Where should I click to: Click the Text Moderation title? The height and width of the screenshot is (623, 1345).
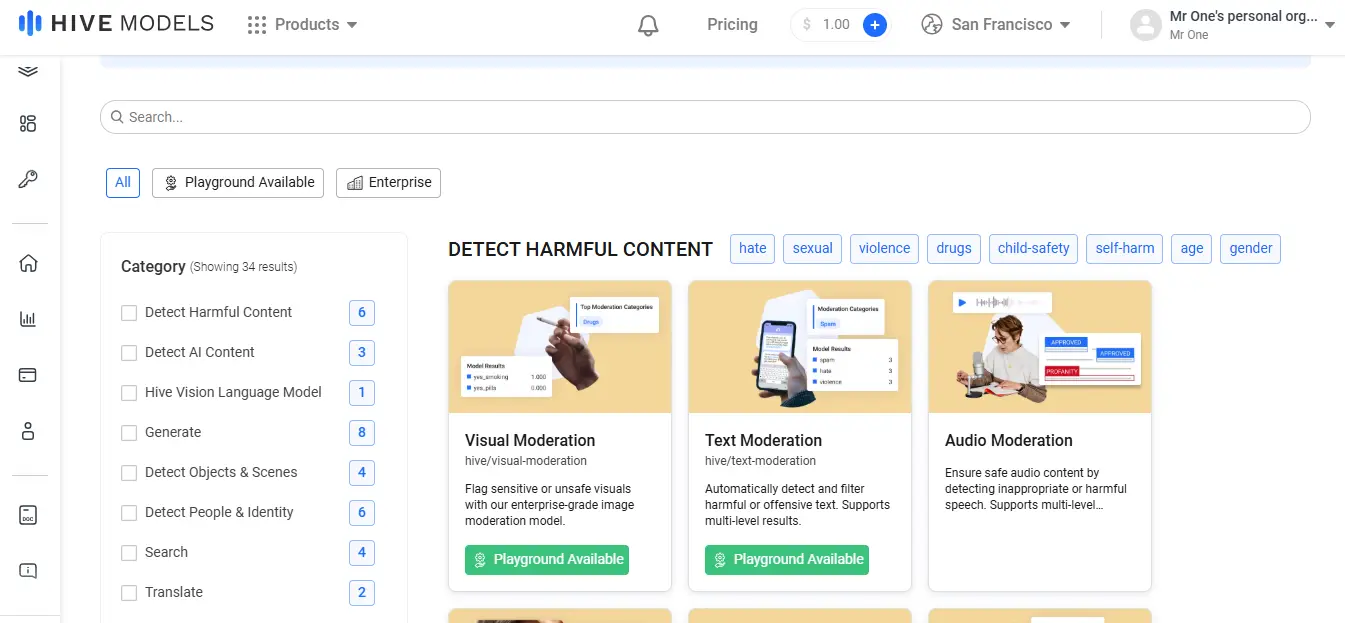click(763, 440)
